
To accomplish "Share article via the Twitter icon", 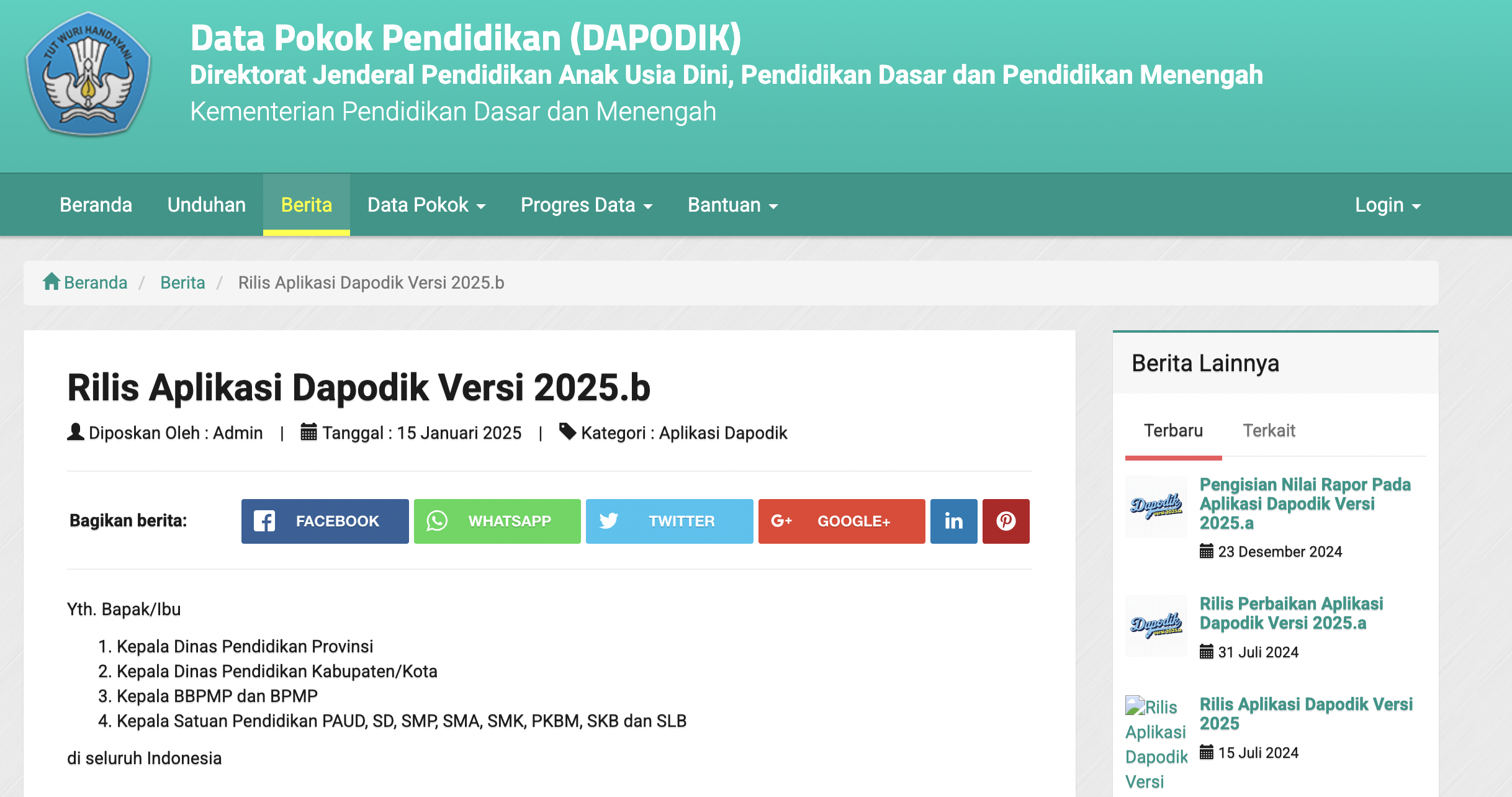I will tap(610, 521).
